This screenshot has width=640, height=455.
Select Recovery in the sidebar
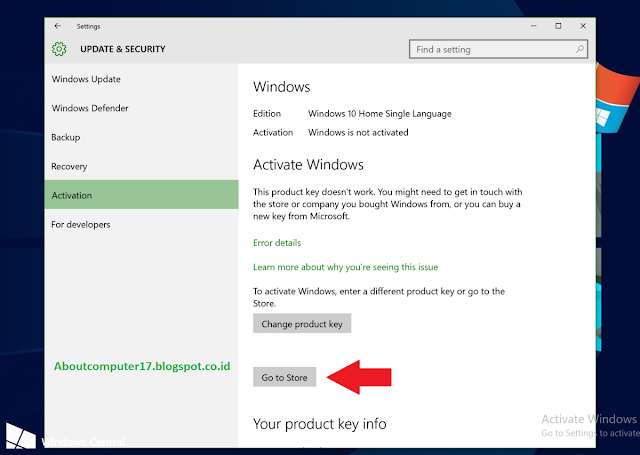pos(141,166)
